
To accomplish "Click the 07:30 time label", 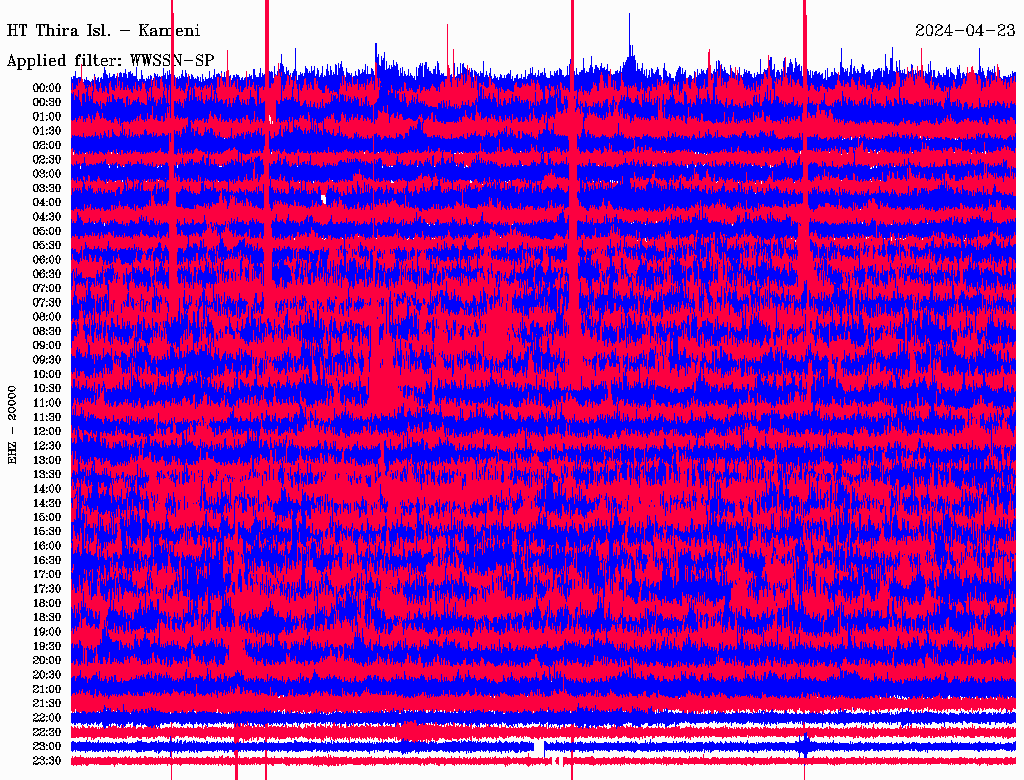I will pos(47,303).
